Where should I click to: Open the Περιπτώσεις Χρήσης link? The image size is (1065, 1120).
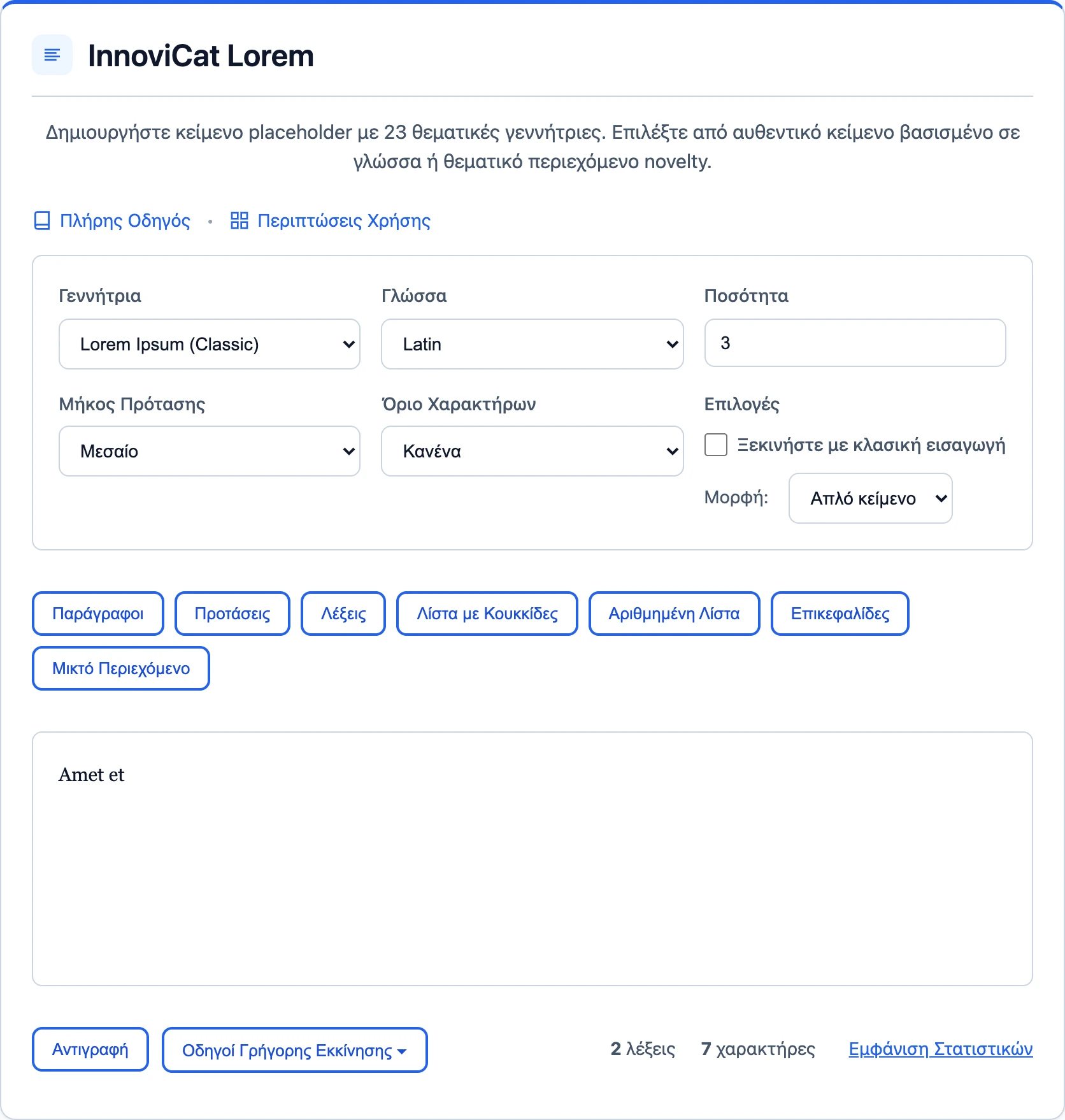pyautogui.click(x=344, y=221)
